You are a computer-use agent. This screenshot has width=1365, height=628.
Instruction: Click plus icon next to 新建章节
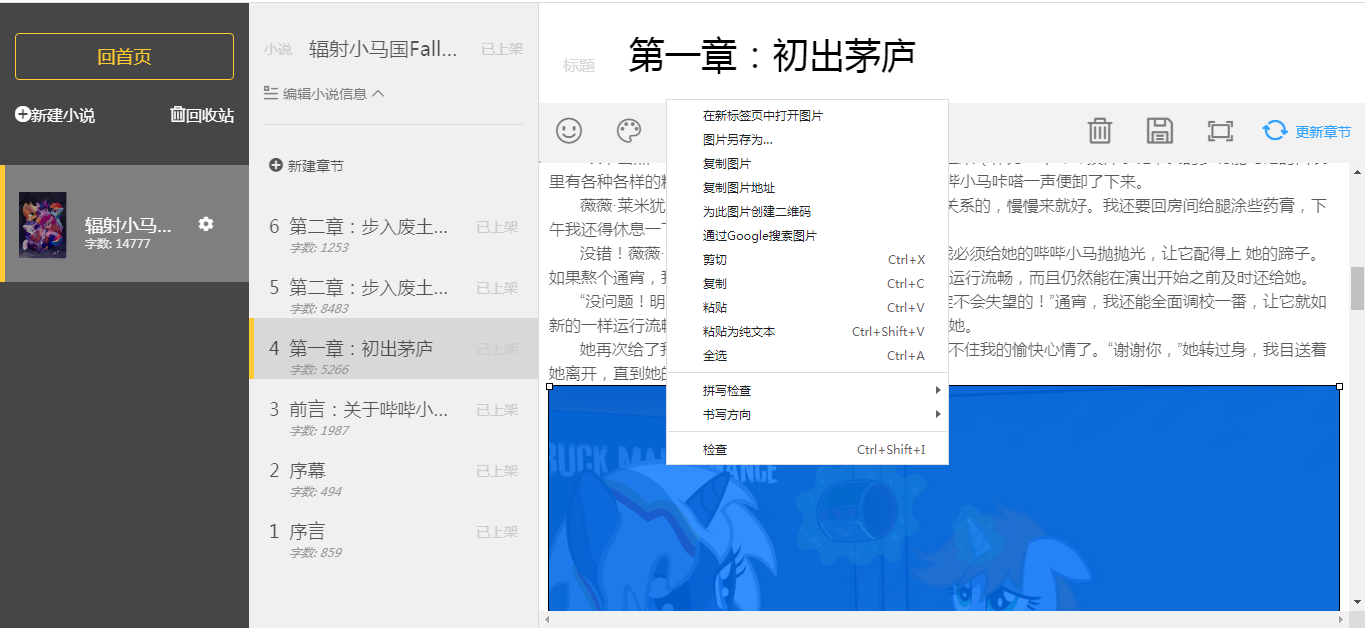click(x=275, y=165)
